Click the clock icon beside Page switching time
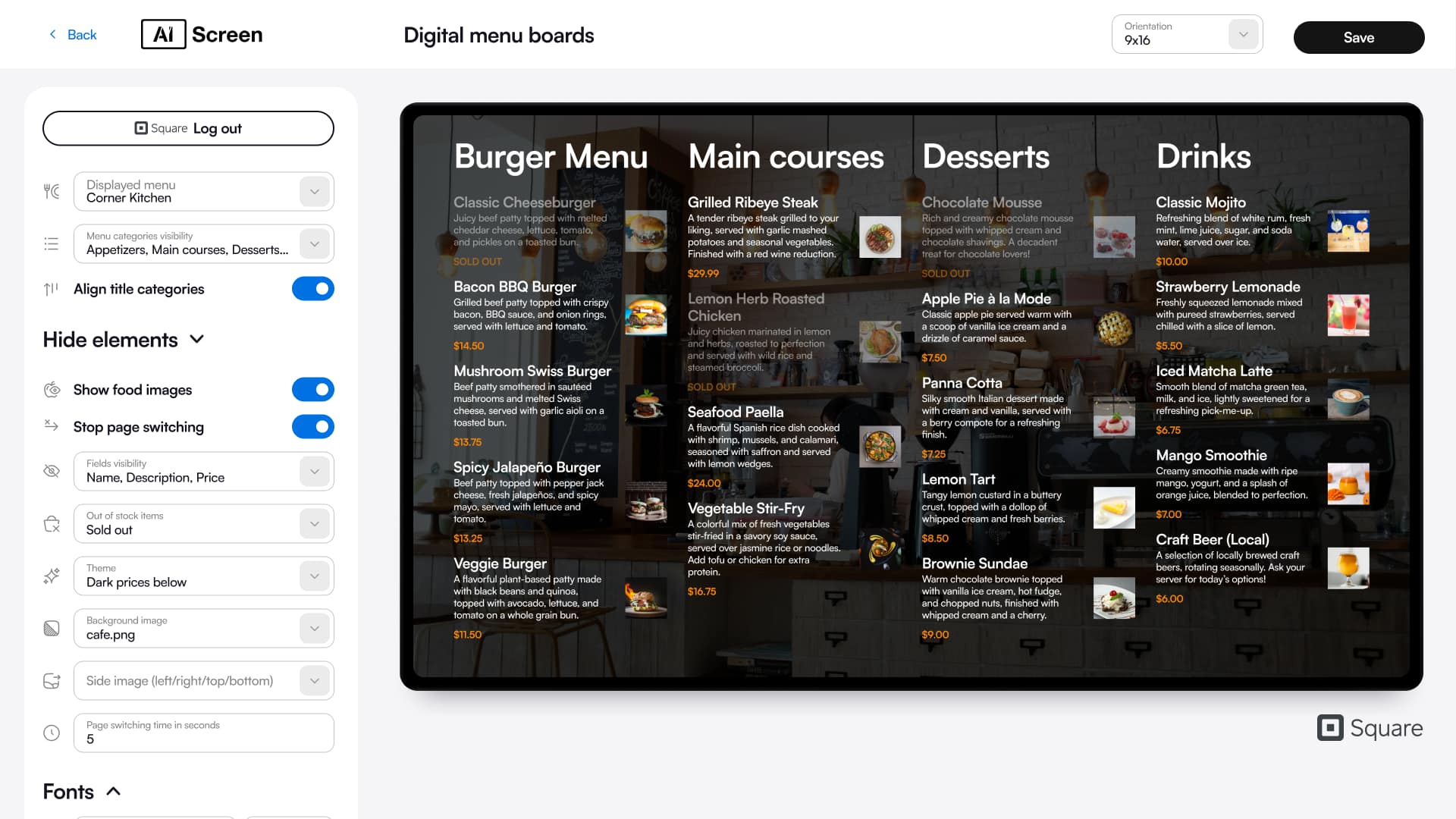 52,733
